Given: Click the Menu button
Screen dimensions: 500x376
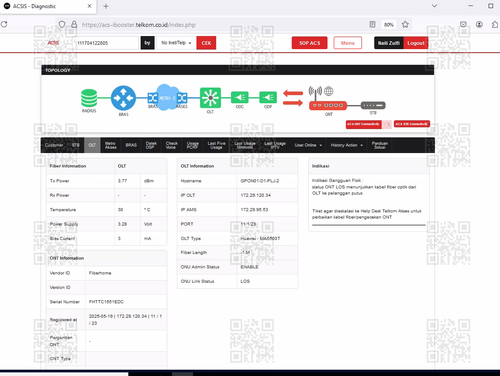Looking at the screenshot, I should point(348,43).
